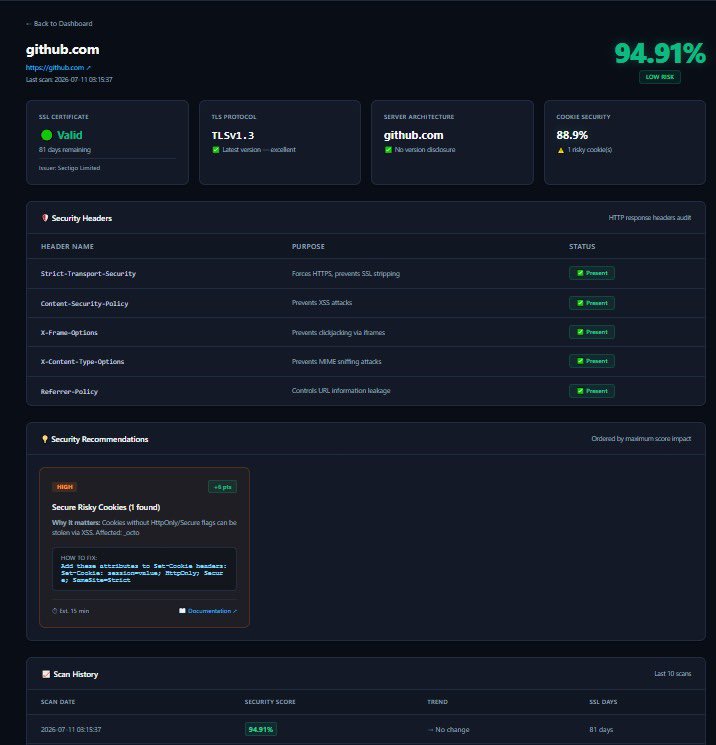
Task: Open the https://github.com external link
Action: [x=58, y=67]
